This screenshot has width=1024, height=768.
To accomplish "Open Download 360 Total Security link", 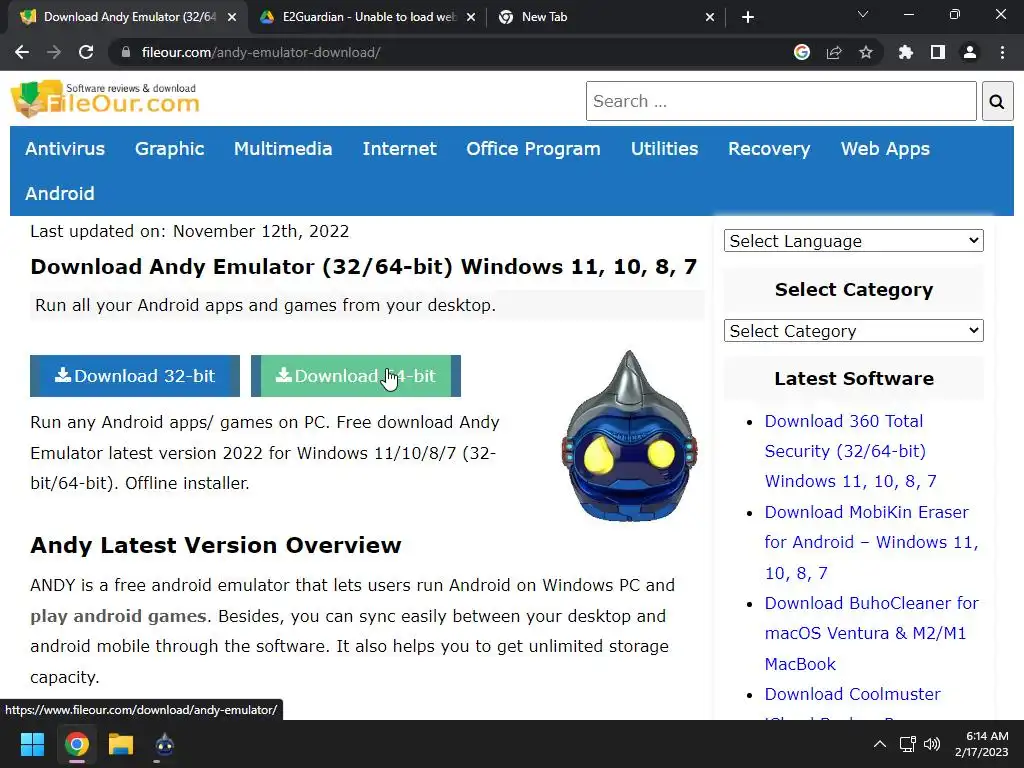I will (x=850, y=451).
